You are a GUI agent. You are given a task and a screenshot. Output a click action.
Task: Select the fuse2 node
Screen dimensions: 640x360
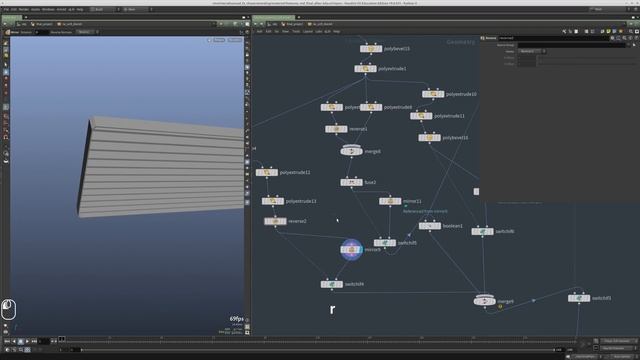click(351, 182)
